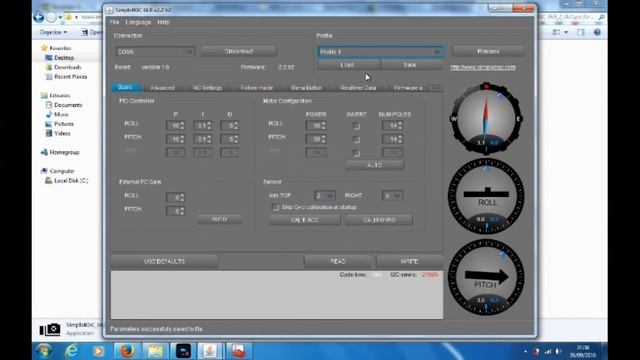Click USE DEFAULTS button
The width and height of the screenshot is (640, 360).
point(164,261)
